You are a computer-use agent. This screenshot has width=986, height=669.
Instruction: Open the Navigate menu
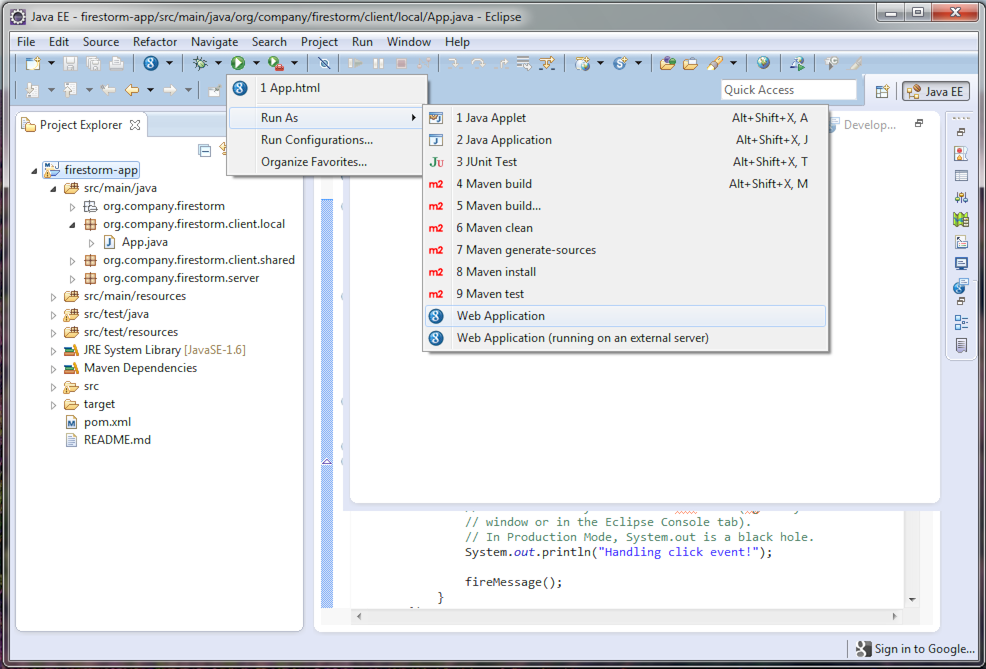214,41
